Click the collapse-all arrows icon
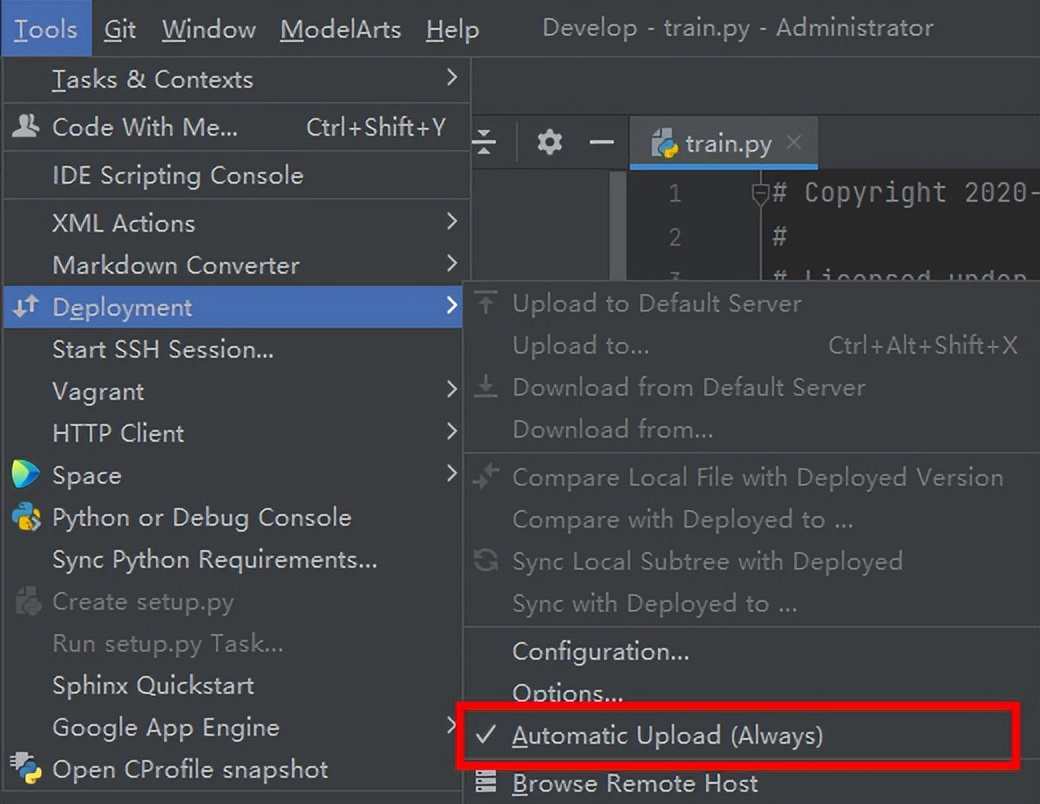This screenshot has width=1040, height=804. (x=484, y=142)
